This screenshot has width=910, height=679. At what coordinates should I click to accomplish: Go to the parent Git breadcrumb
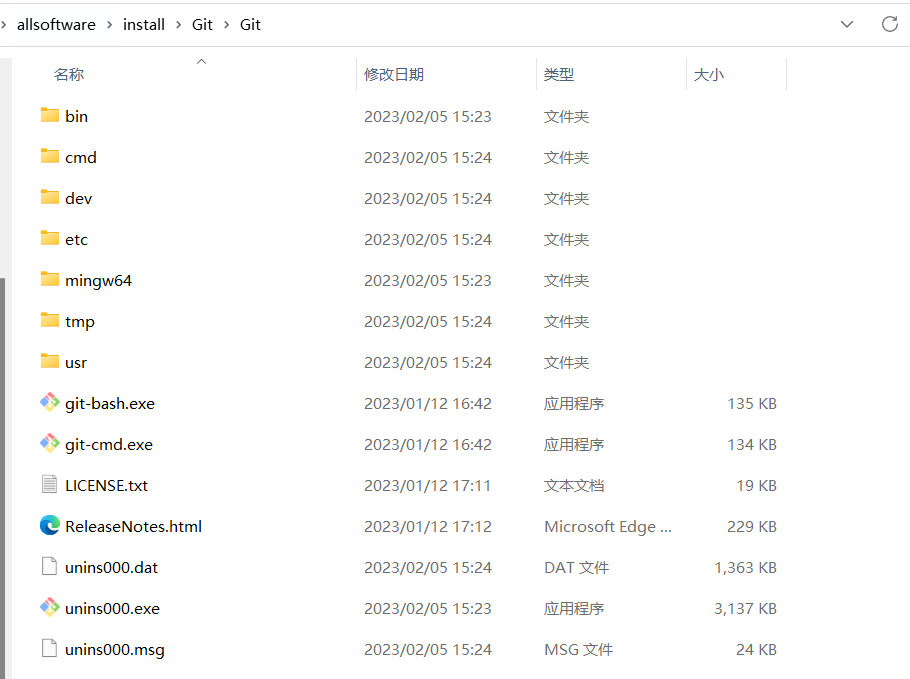point(203,25)
